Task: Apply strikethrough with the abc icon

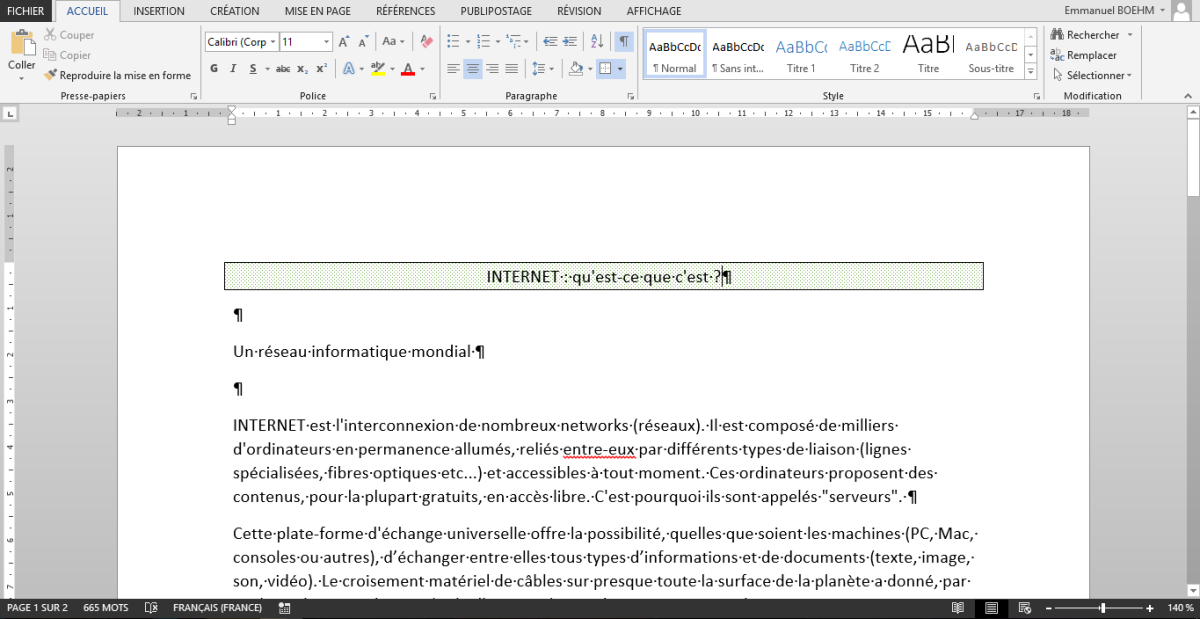Action: pos(283,69)
